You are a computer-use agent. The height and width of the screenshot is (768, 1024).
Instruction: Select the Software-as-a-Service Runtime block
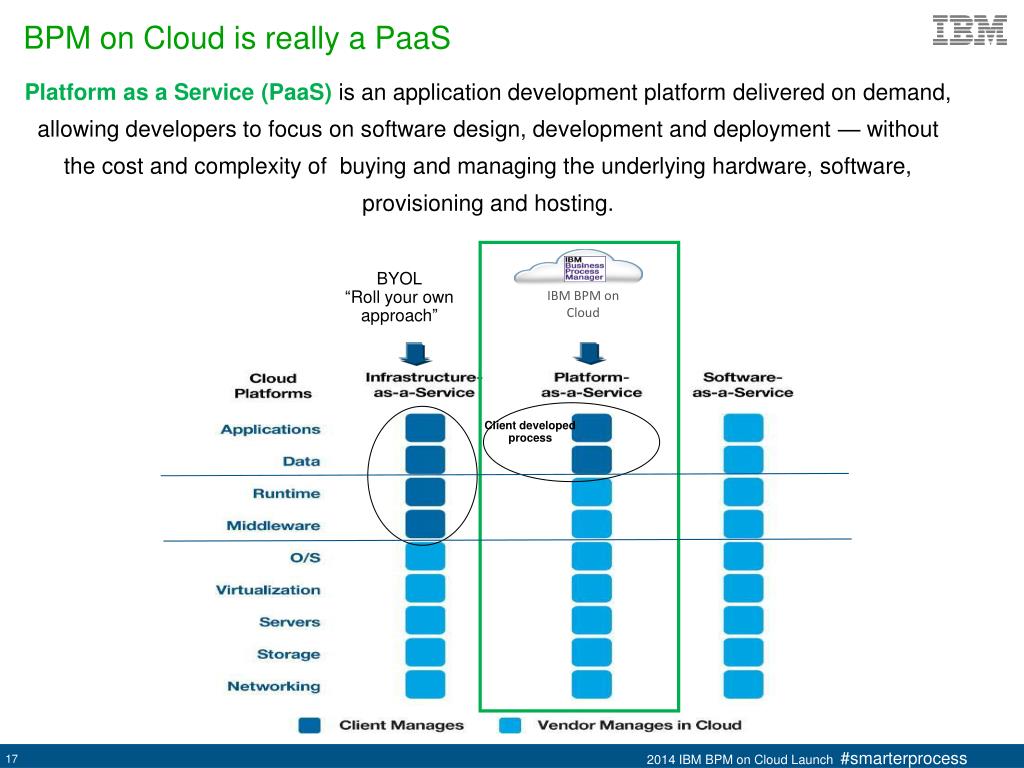(x=743, y=492)
